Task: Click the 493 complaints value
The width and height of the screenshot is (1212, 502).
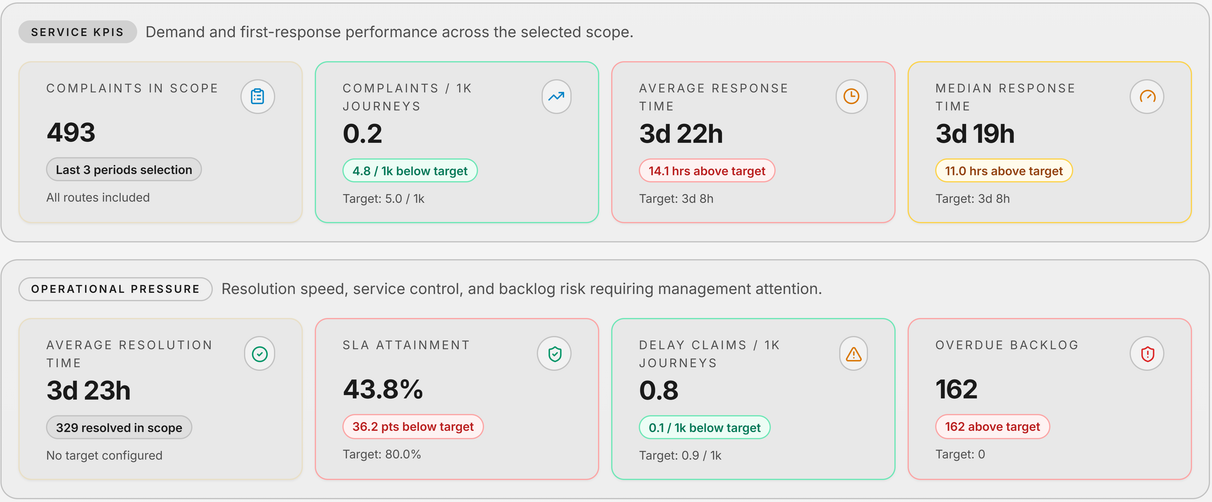Action: (71, 133)
